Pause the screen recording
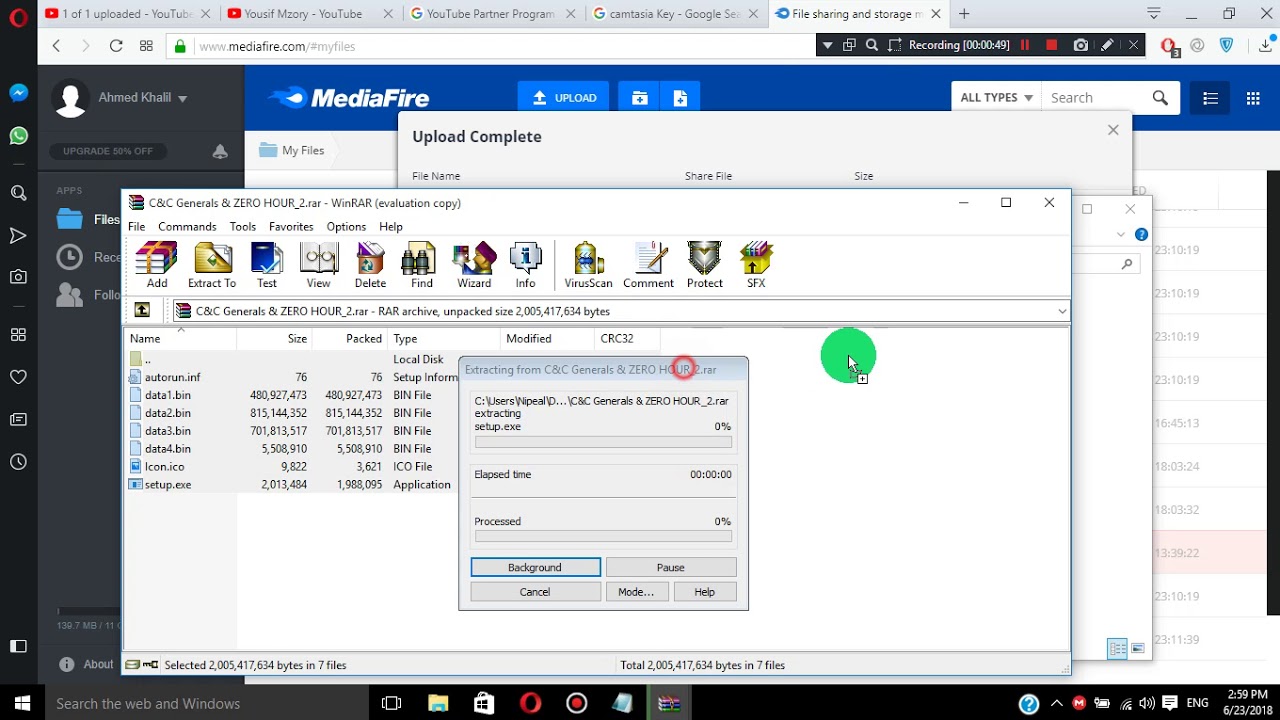This screenshot has width=1280, height=720. tap(1024, 45)
